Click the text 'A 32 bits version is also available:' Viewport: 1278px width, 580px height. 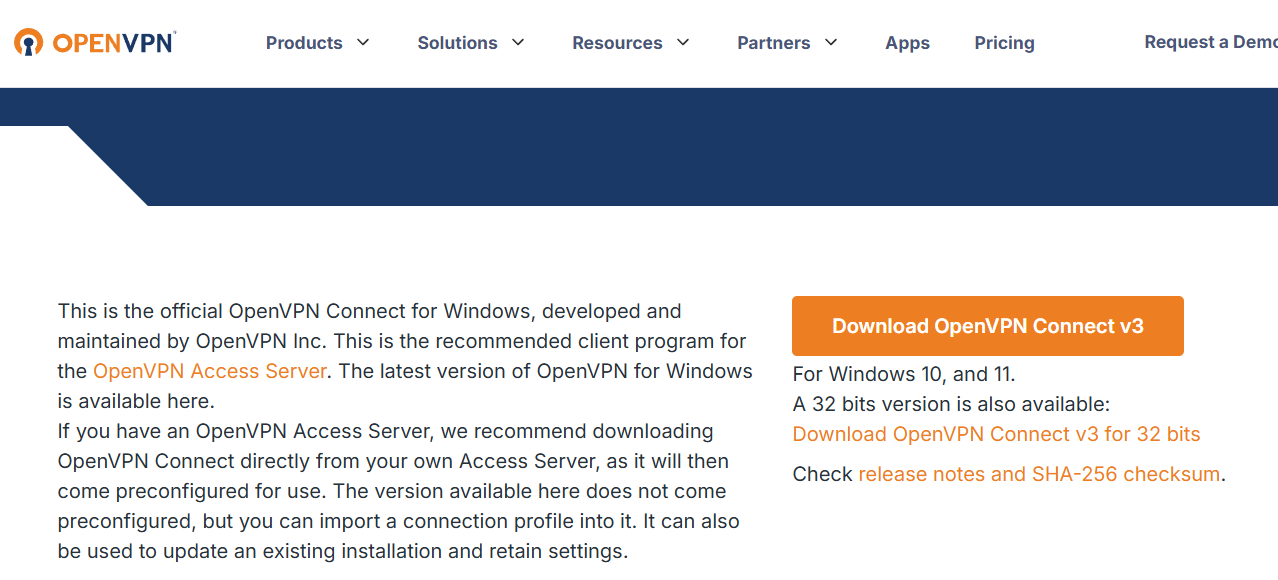click(x=951, y=404)
